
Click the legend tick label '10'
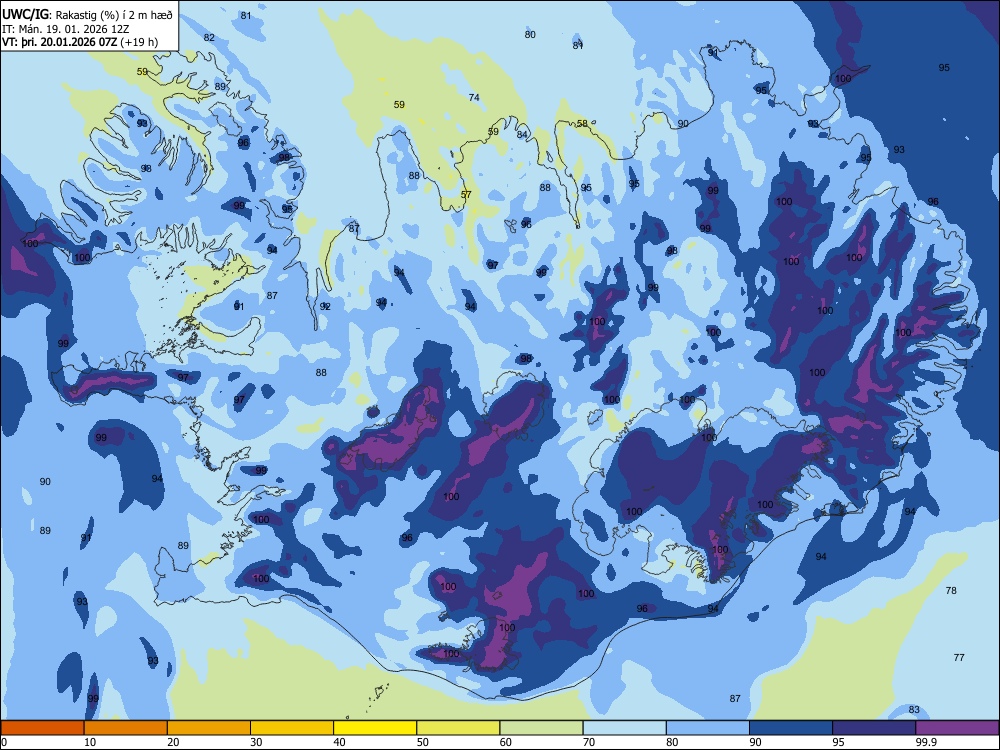pos(90,742)
